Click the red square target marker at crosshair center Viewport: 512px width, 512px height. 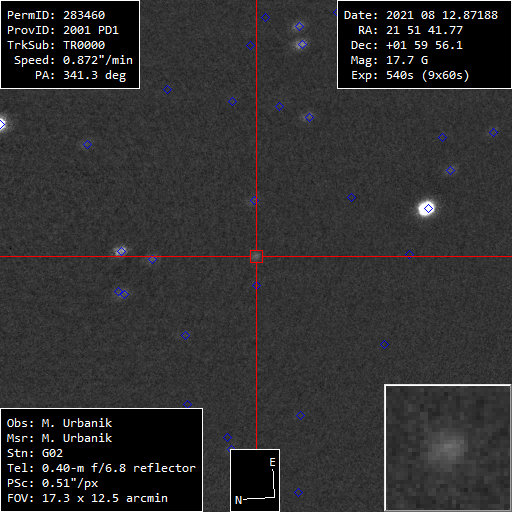pos(256,257)
